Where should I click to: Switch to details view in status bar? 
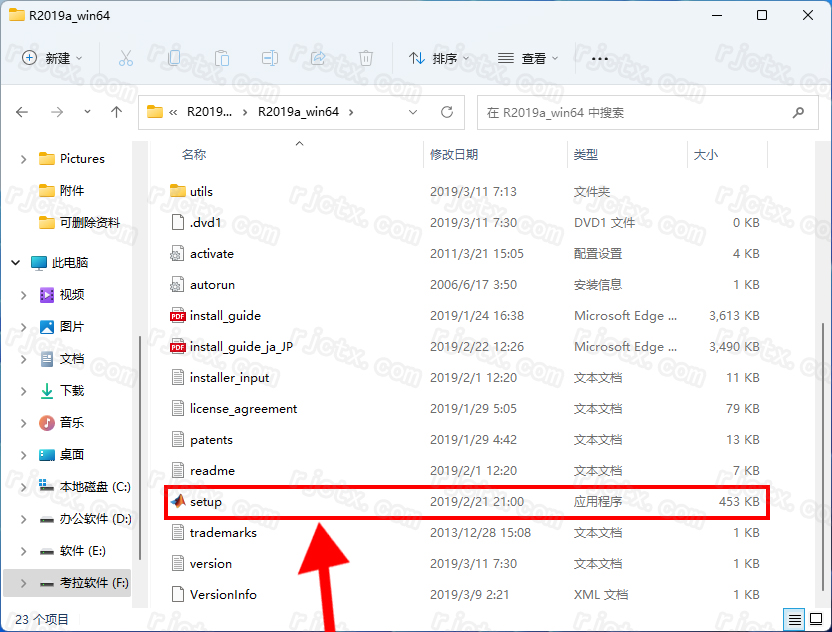[x=794, y=618]
